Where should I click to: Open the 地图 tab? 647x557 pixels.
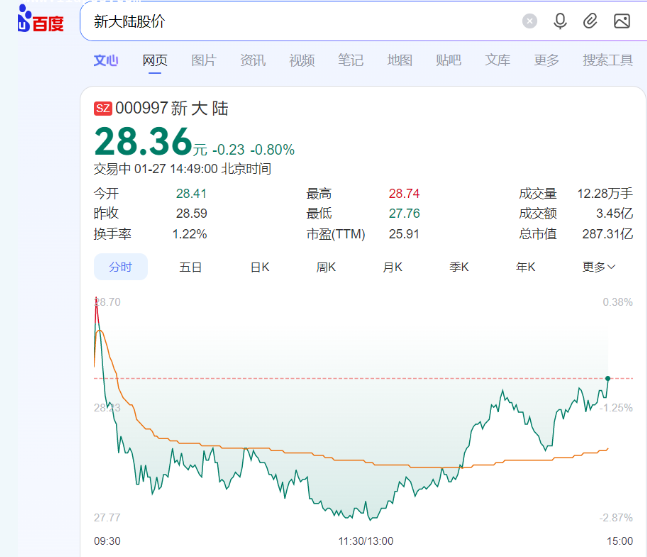[x=399, y=60]
